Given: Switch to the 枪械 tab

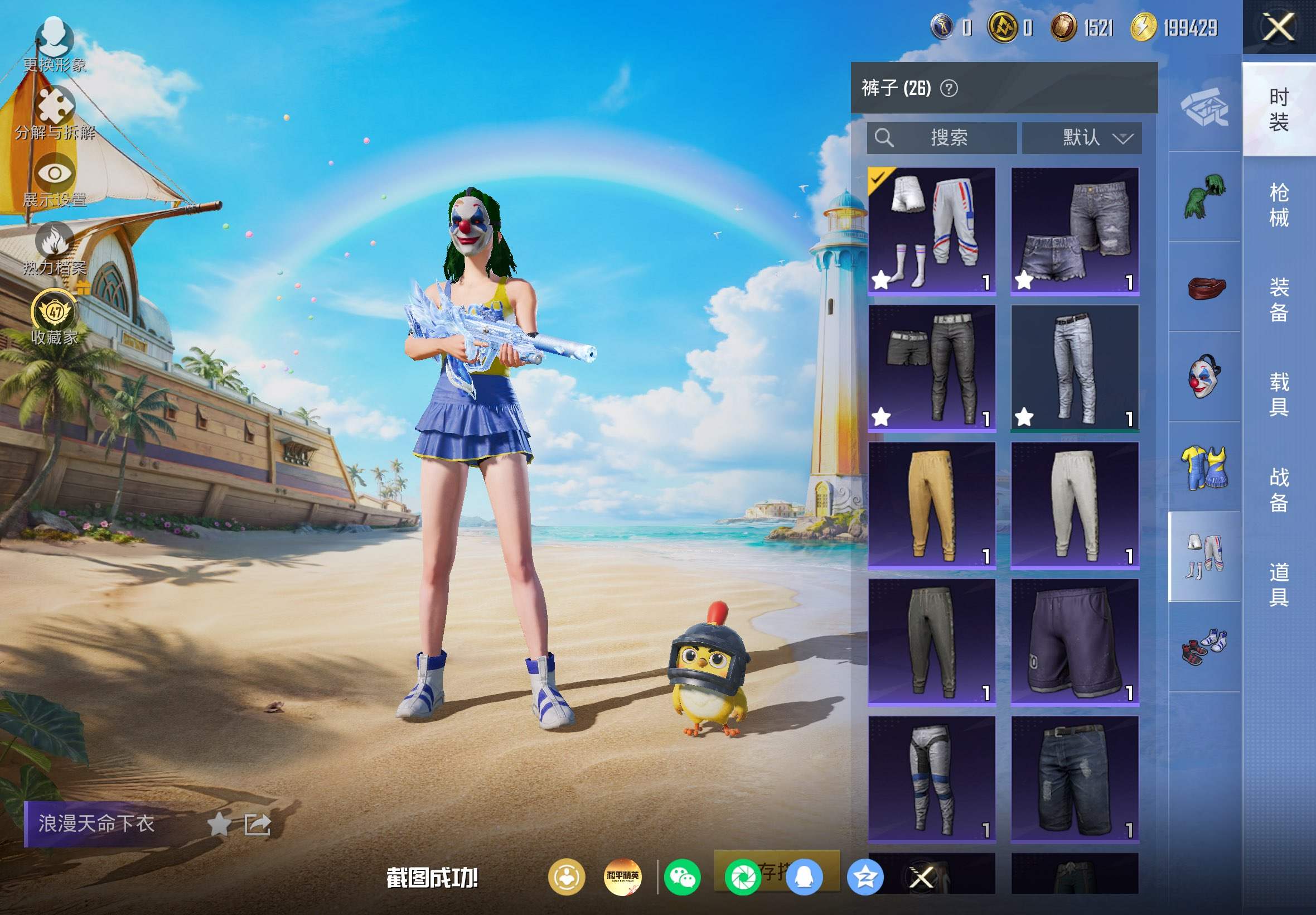Looking at the screenshot, I should [x=1279, y=205].
